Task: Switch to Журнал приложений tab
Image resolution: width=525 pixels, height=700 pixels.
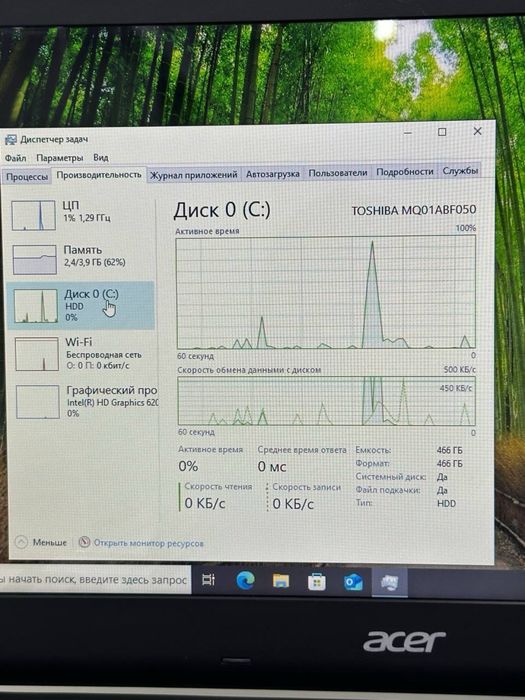Action: (193, 175)
